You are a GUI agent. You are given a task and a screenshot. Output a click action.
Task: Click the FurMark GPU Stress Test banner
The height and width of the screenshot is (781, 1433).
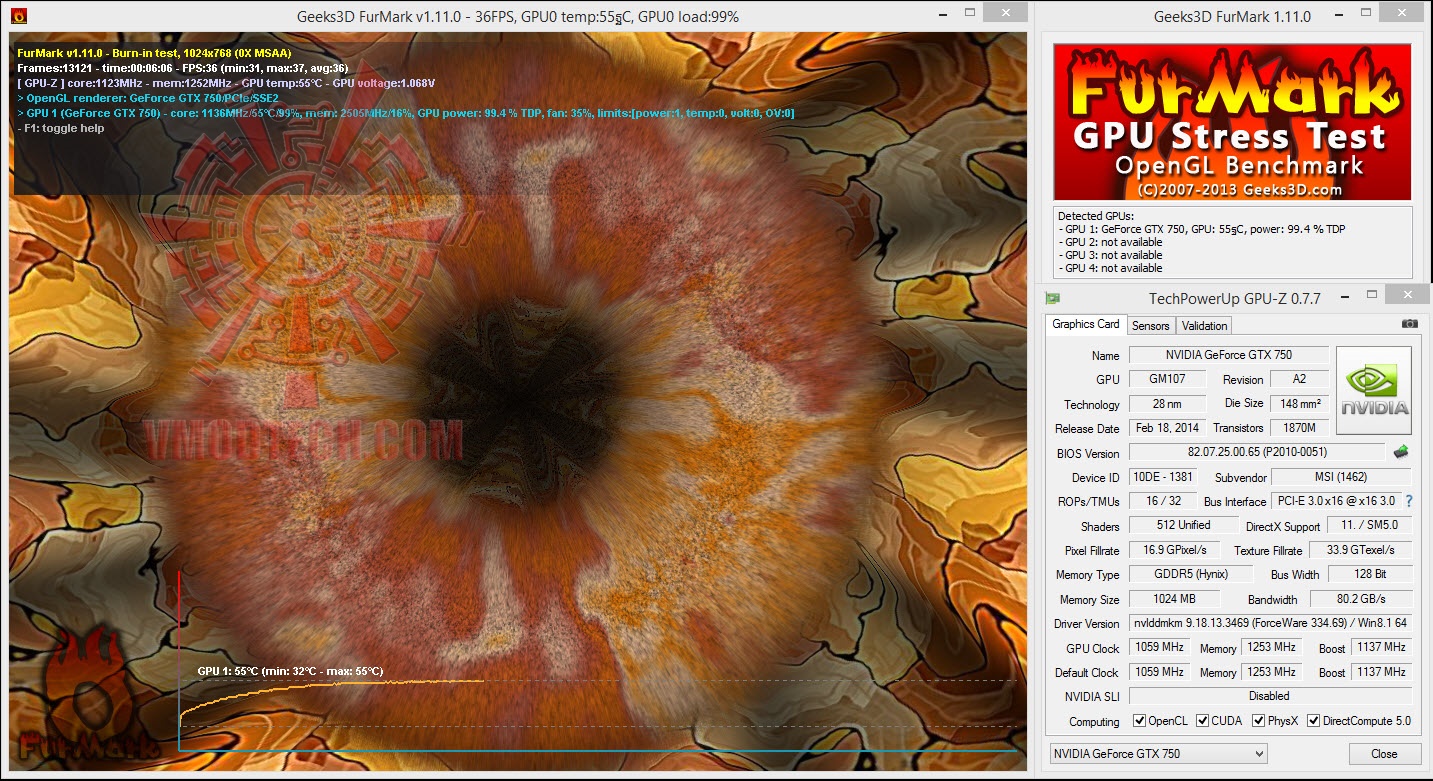click(1232, 121)
